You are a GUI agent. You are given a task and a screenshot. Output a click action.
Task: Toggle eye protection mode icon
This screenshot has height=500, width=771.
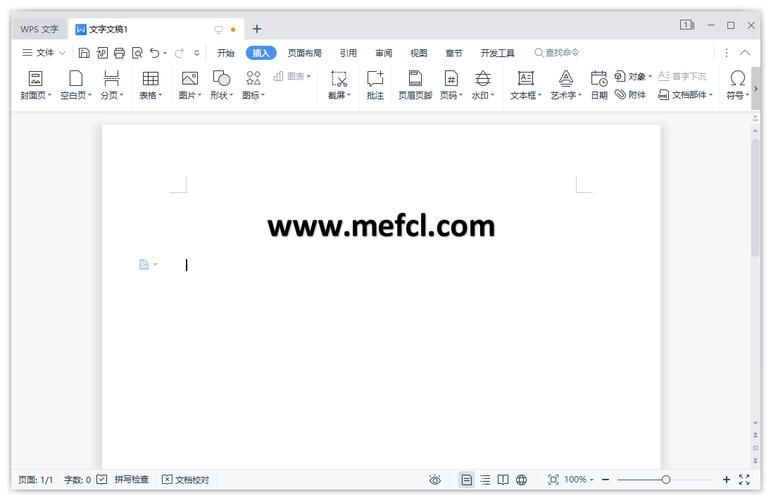click(x=435, y=480)
